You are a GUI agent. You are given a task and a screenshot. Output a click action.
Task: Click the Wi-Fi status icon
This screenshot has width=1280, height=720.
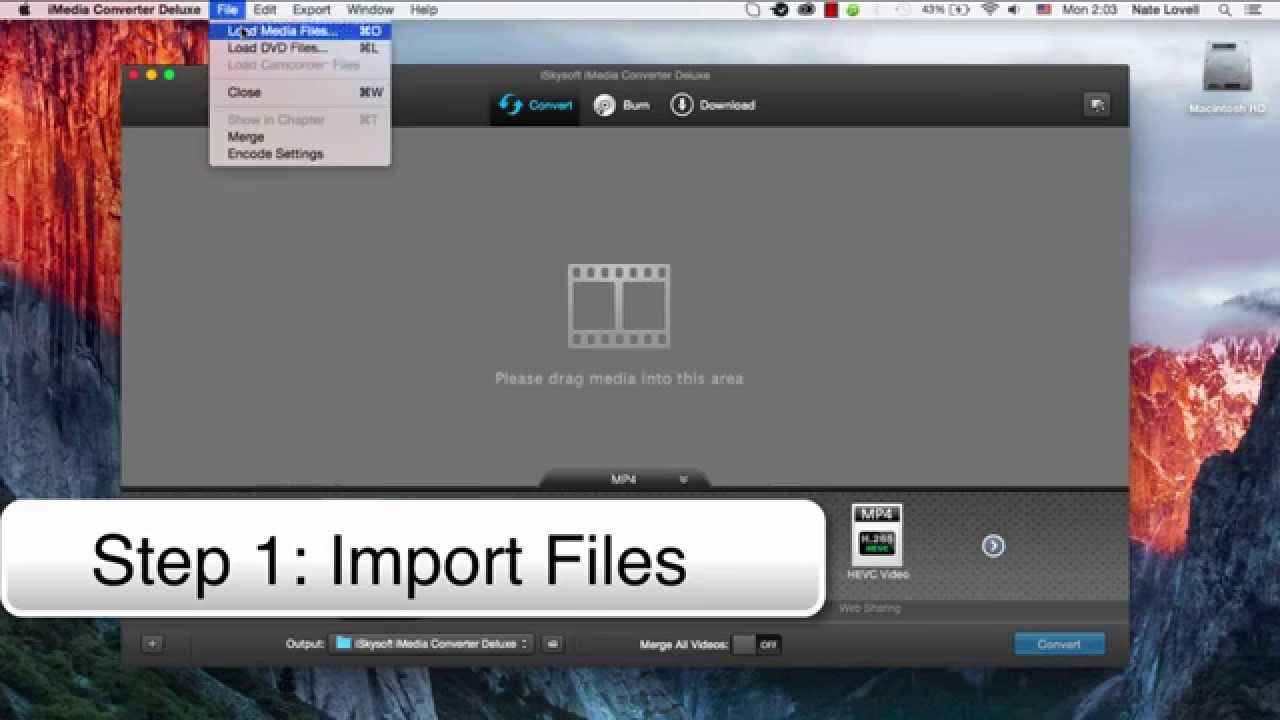coord(990,9)
